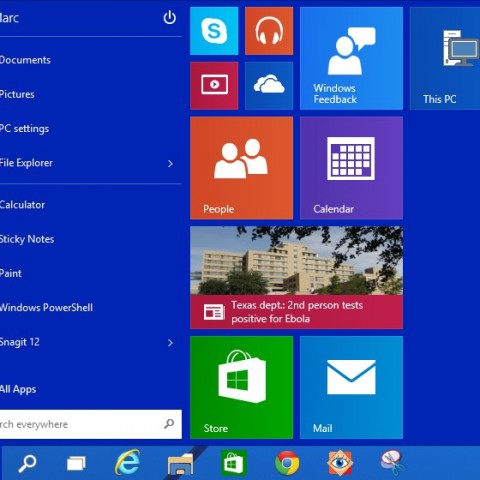The image size is (480, 480).
Task: Open File Explorer from the taskbar
Action: click(180, 464)
